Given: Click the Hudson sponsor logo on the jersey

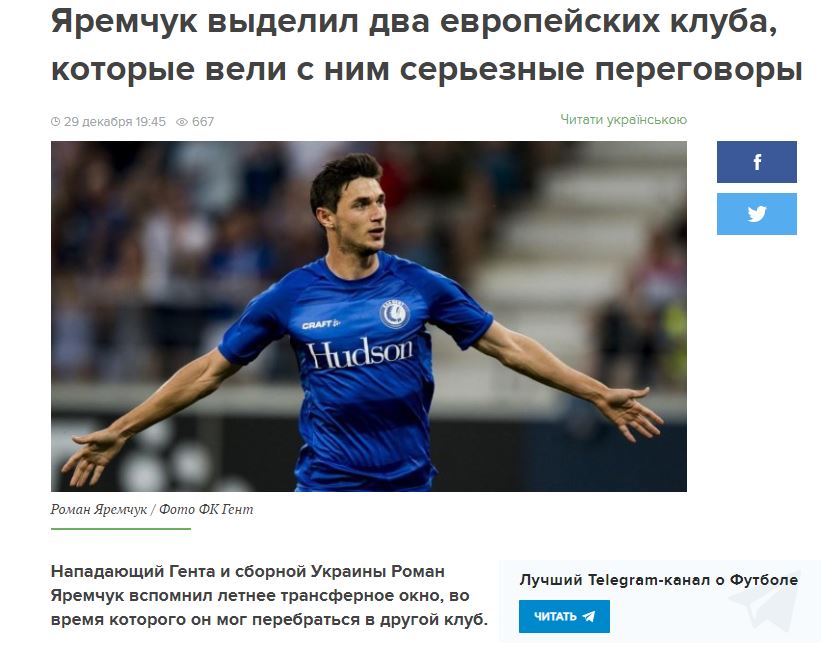Looking at the screenshot, I should (360, 353).
